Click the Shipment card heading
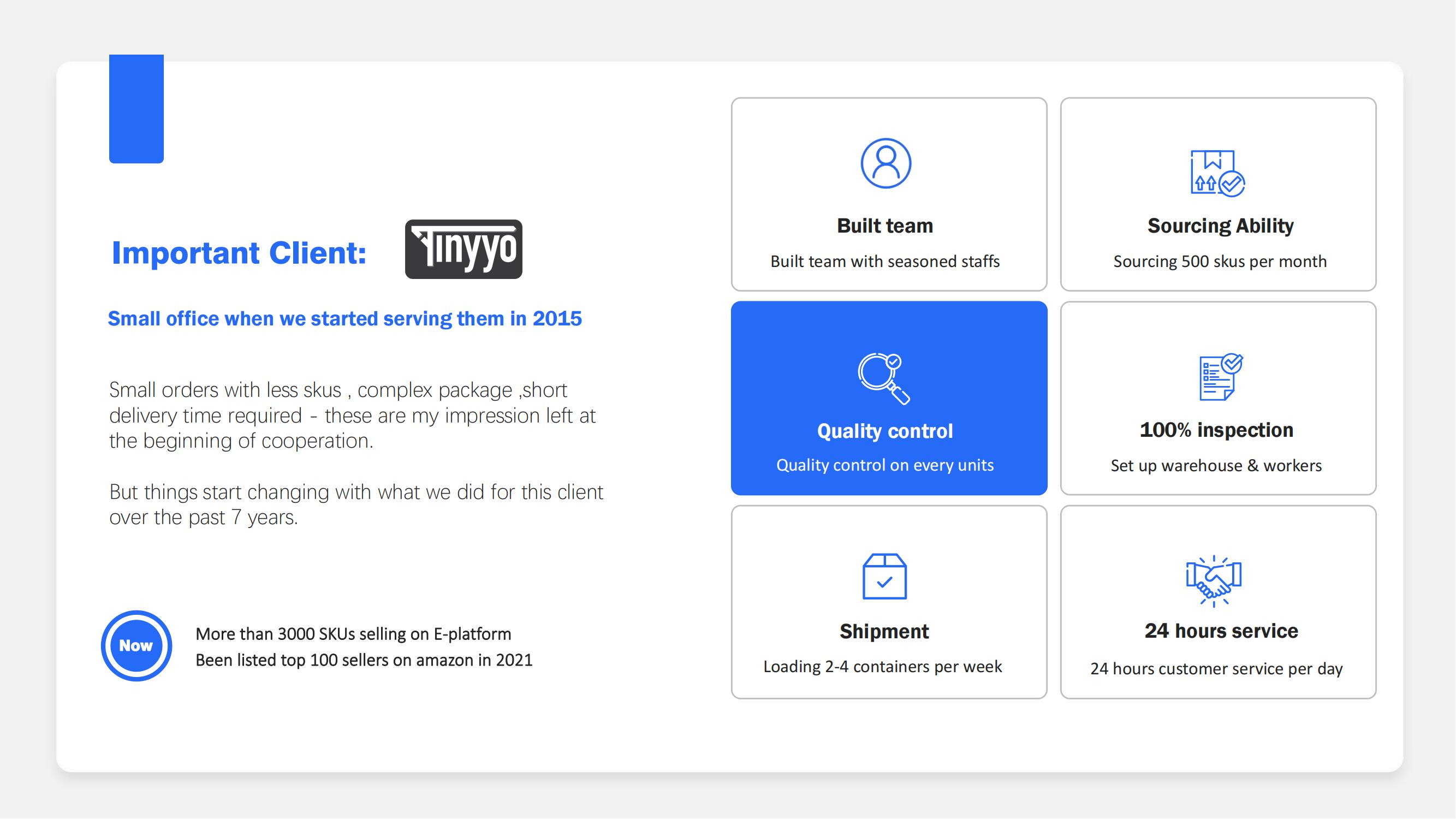The width and height of the screenshot is (1456, 819). (884, 631)
